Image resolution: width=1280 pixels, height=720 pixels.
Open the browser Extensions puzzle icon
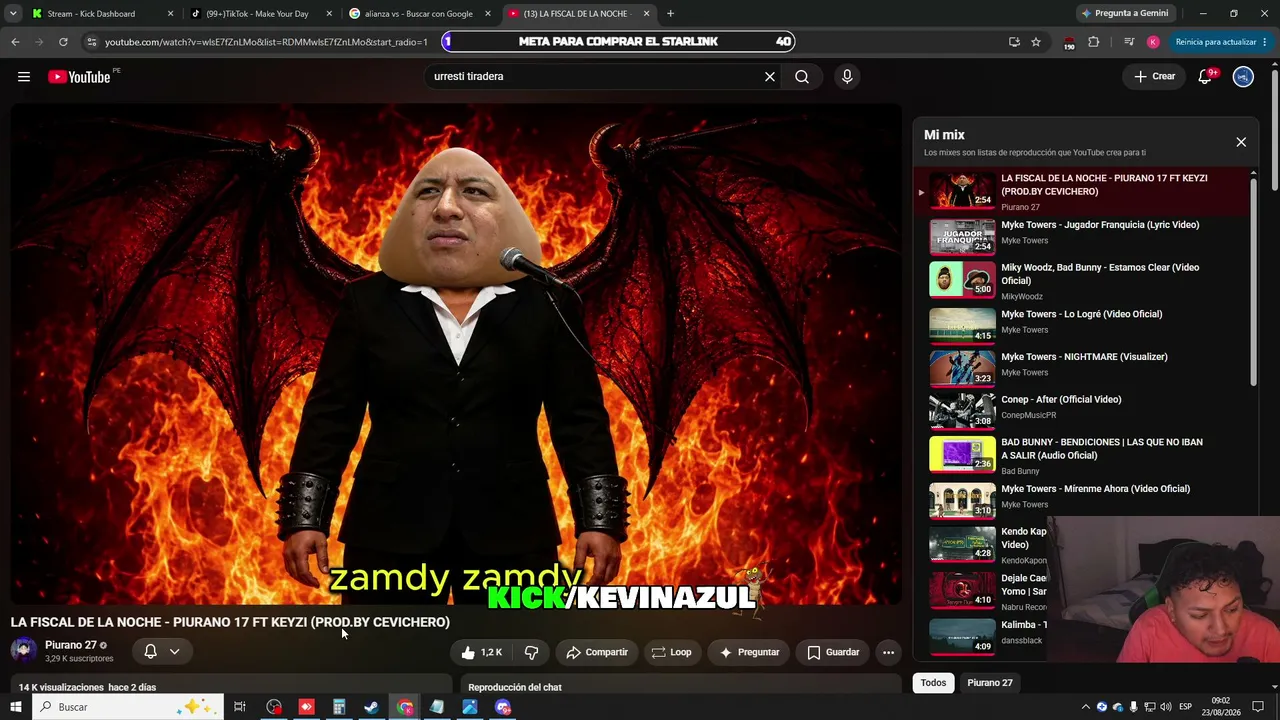(1093, 42)
